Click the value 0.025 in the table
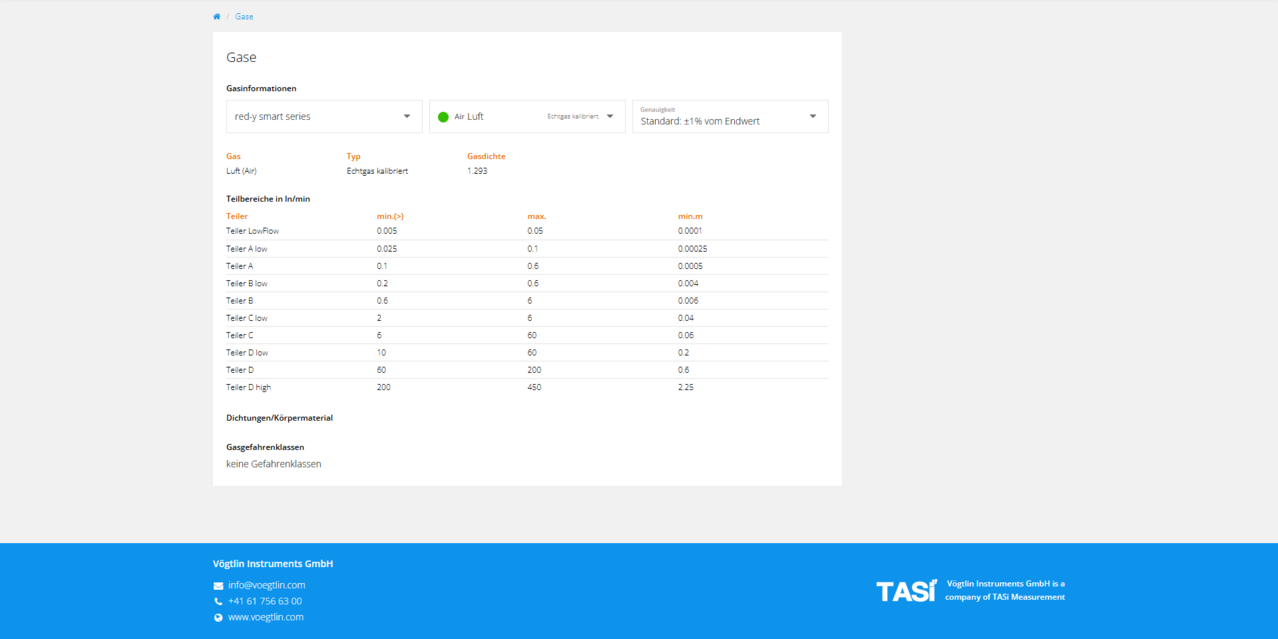This screenshot has height=639, width=1278. 387,249
